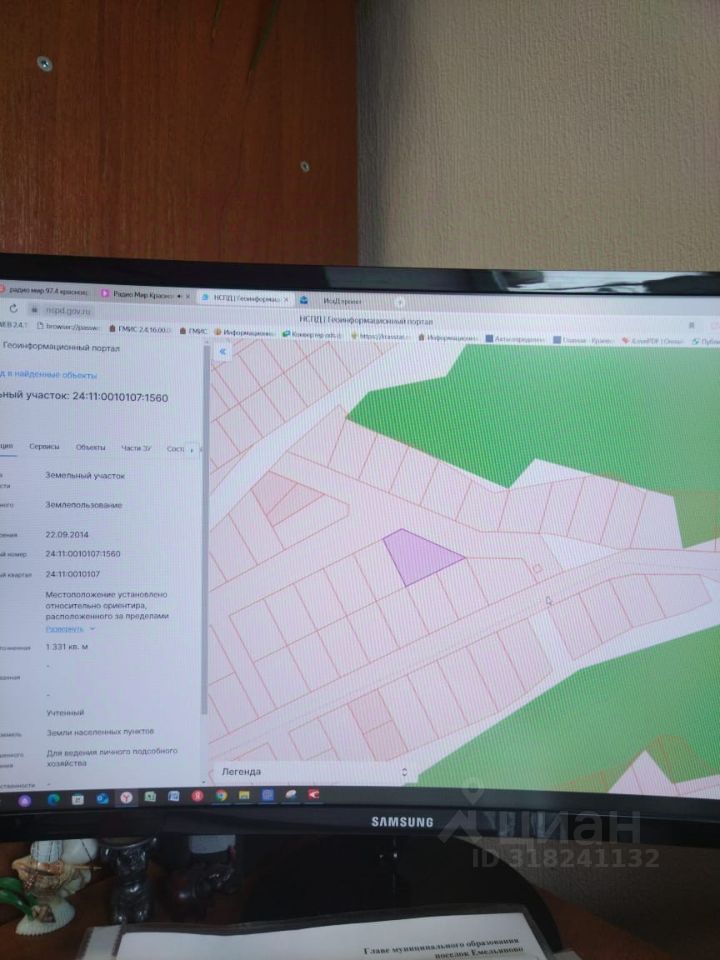
Task: Switch to the 'ИсоД проект' browser tab
Action: tap(343, 301)
